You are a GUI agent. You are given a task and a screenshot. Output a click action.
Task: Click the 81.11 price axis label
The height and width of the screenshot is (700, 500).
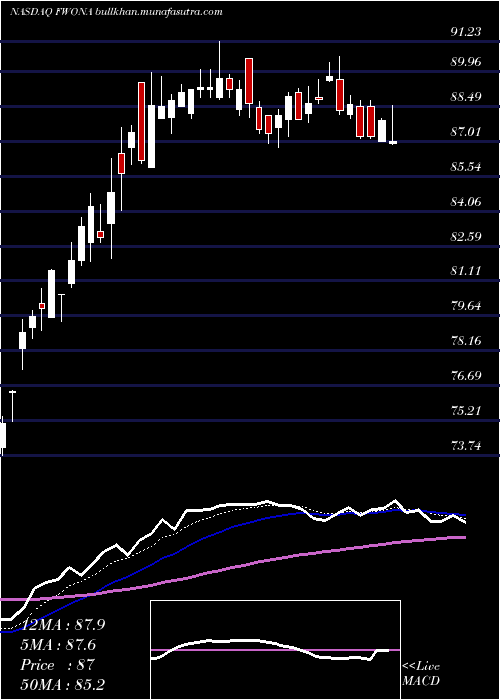coord(466,271)
